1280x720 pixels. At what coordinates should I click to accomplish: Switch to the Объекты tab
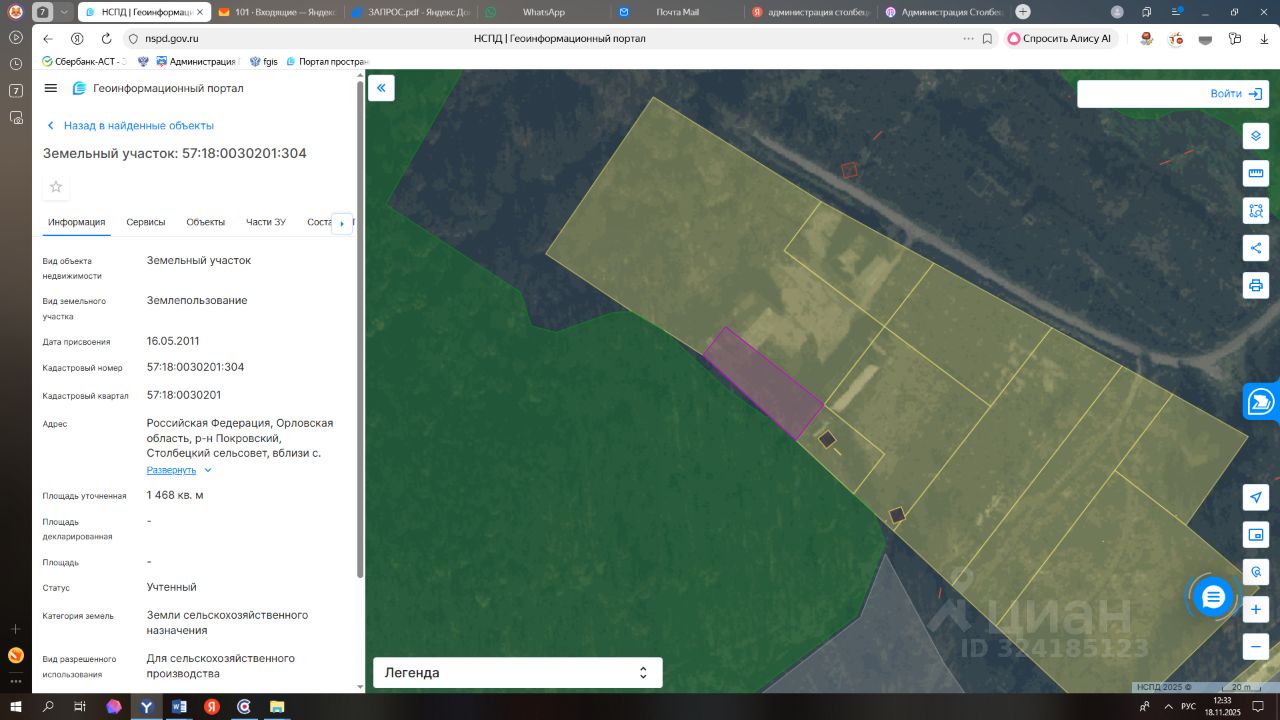206,222
